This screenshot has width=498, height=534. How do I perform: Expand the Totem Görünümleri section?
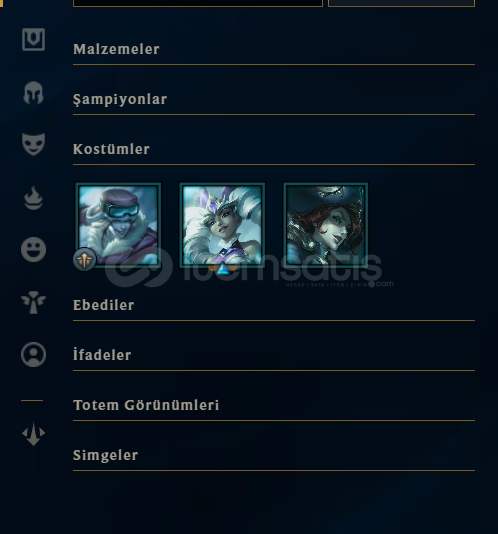[274, 406]
